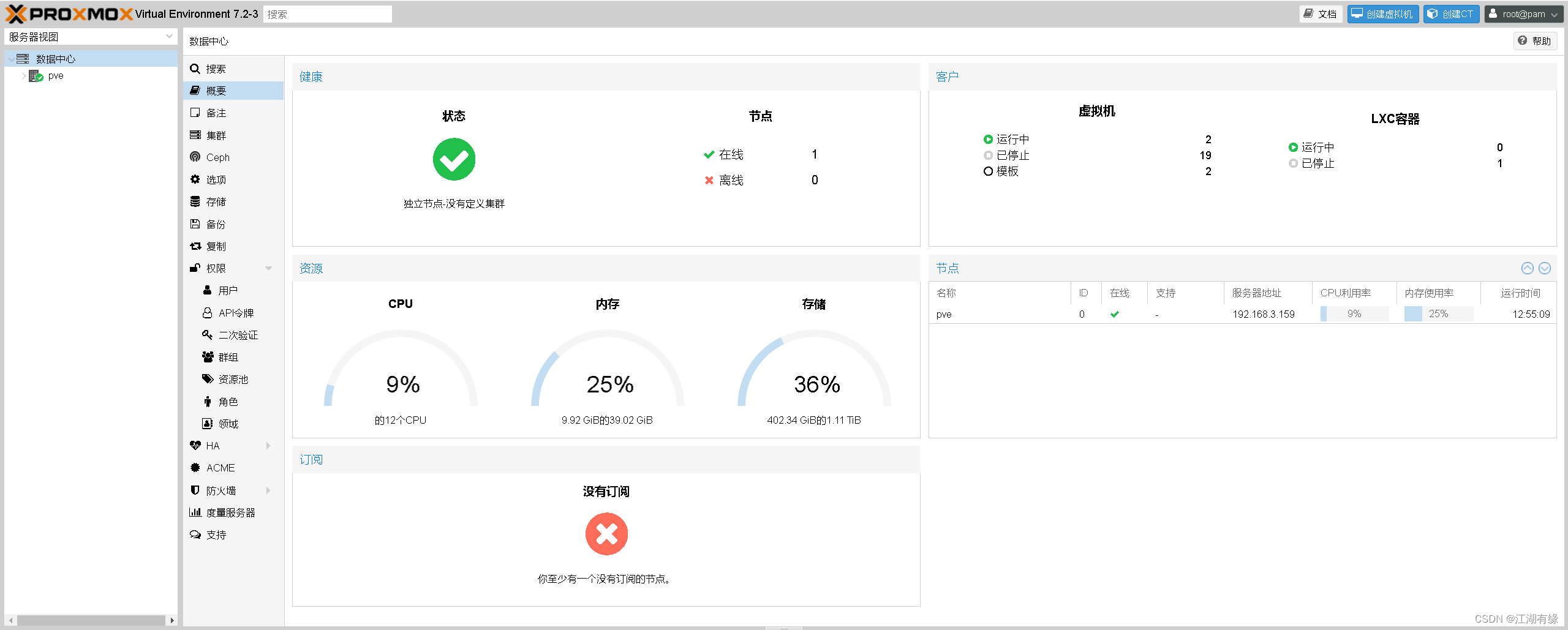Click the storage database icon next to 存储
Screen dimensions: 1568x630
[x=195, y=201]
